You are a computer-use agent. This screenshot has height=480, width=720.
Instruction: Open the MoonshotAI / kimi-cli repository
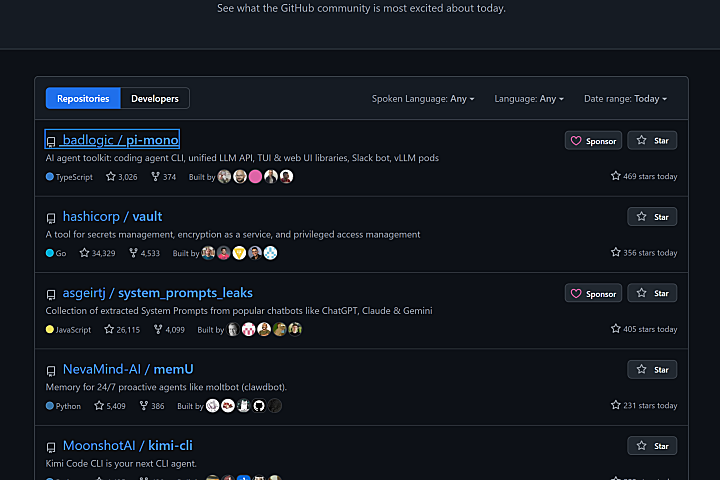[128, 446]
